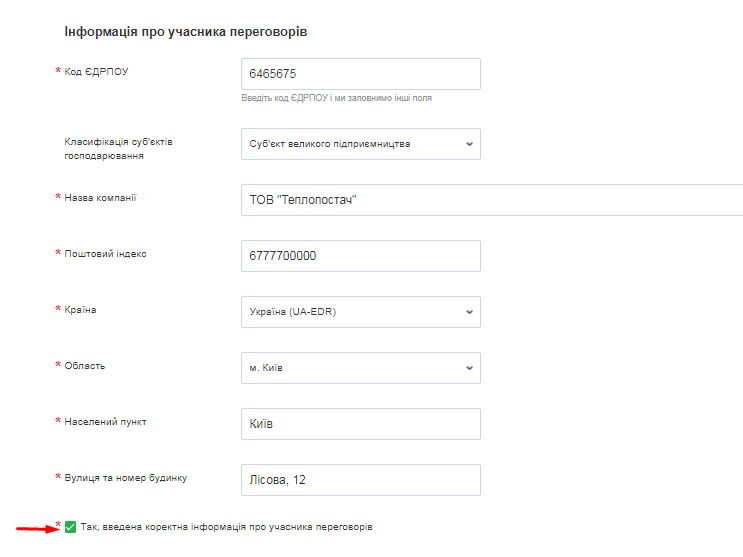Tick the correct-information confirmation checkbox
This screenshot has width=743, height=557.
click(70, 527)
